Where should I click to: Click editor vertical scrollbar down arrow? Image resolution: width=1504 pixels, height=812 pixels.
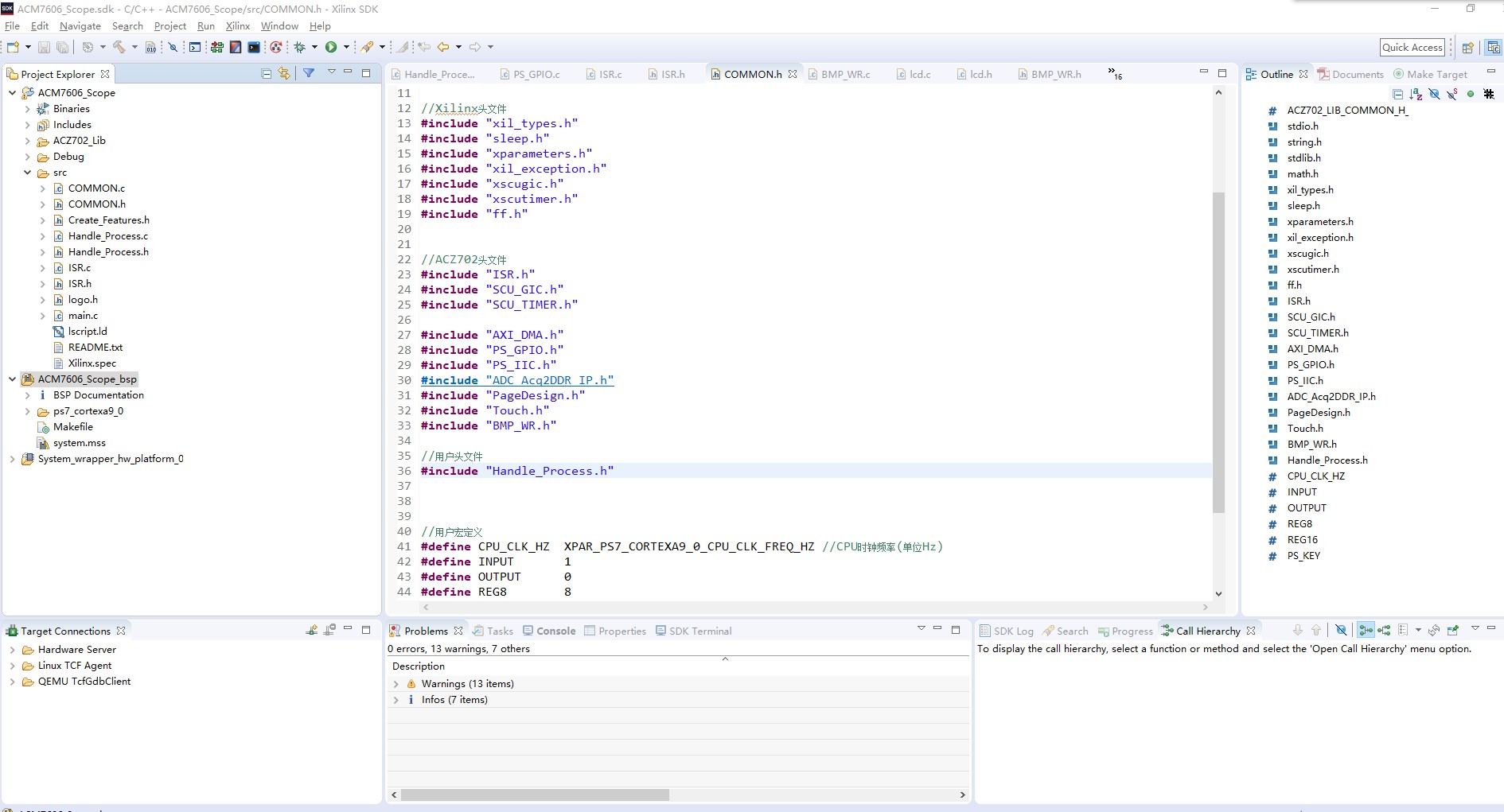(x=1218, y=593)
